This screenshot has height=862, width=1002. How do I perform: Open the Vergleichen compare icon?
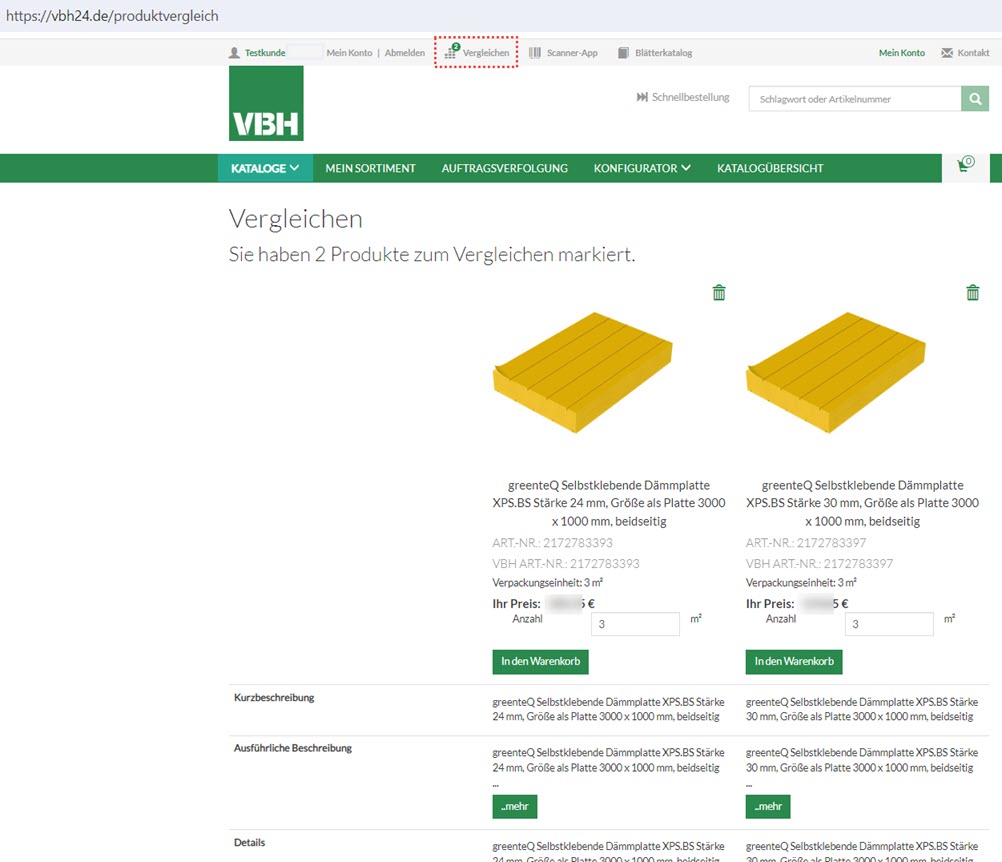[x=452, y=51]
